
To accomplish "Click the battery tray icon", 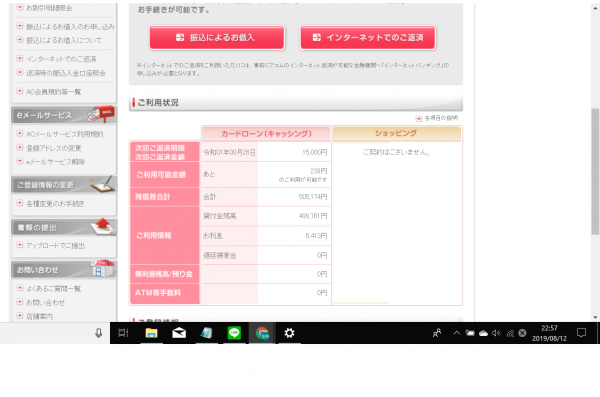I will pos(470,333).
